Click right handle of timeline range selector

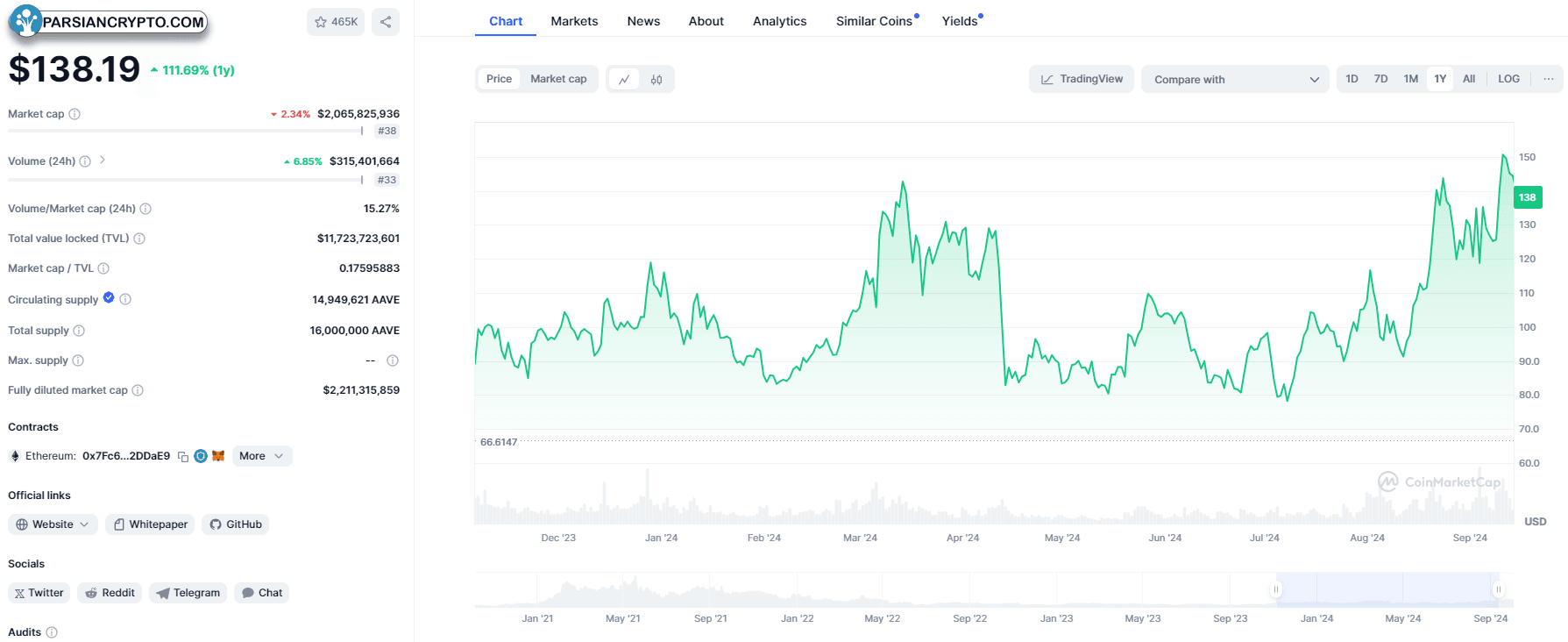pyautogui.click(x=1499, y=589)
